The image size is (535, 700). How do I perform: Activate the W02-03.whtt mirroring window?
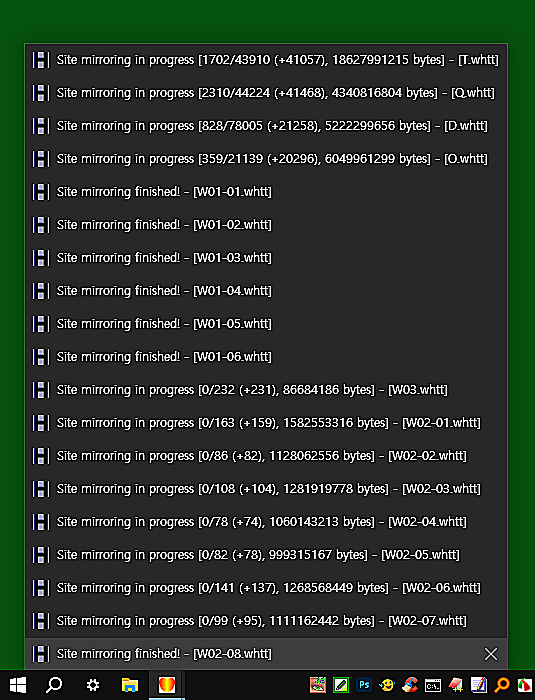click(266, 489)
